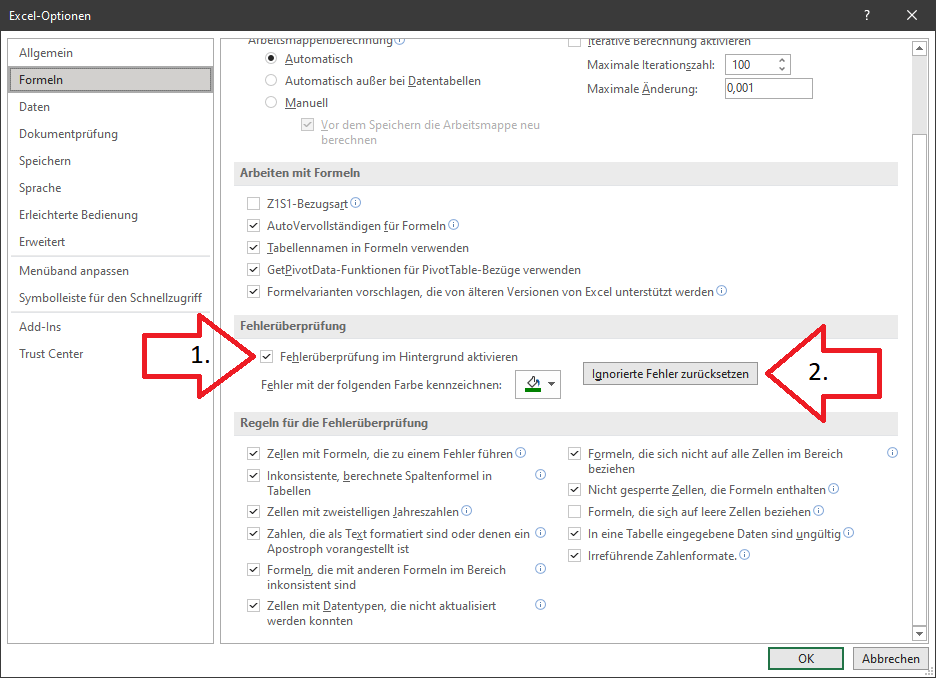
Task: Uncheck Nicht gesperrte Zellen rule
Action: point(574,490)
